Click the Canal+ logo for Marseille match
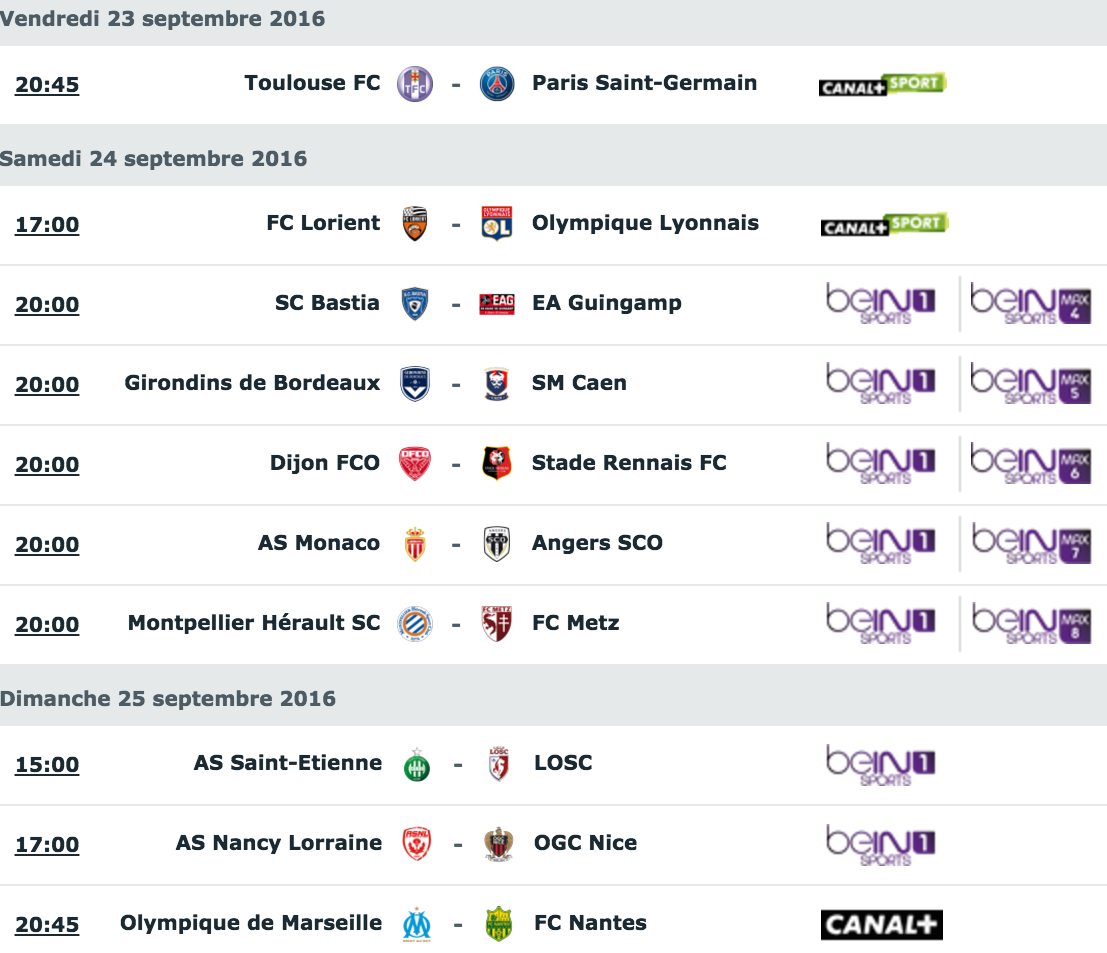 click(882, 925)
